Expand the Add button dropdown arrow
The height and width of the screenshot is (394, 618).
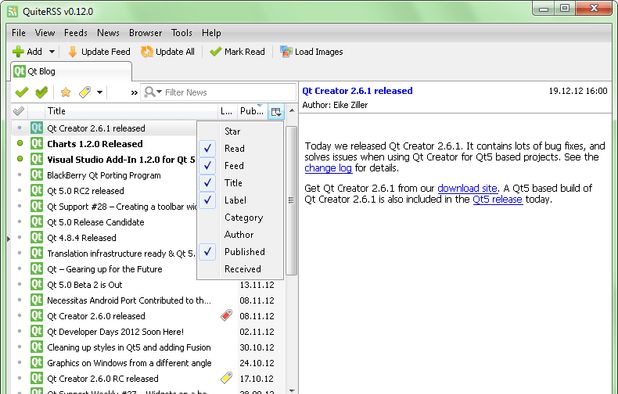(x=52, y=52)
